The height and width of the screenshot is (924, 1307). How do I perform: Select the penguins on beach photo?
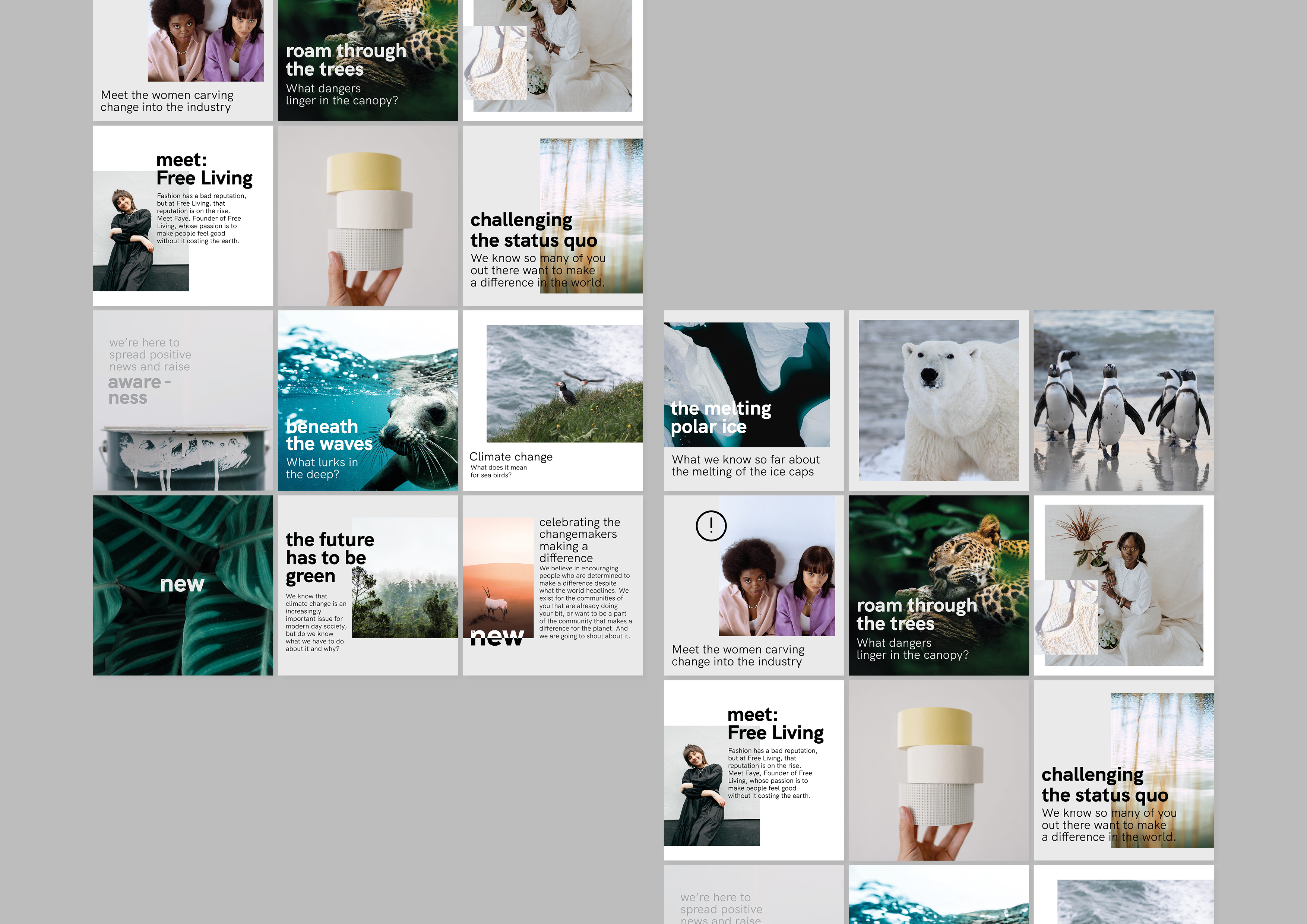(1123, 400)
